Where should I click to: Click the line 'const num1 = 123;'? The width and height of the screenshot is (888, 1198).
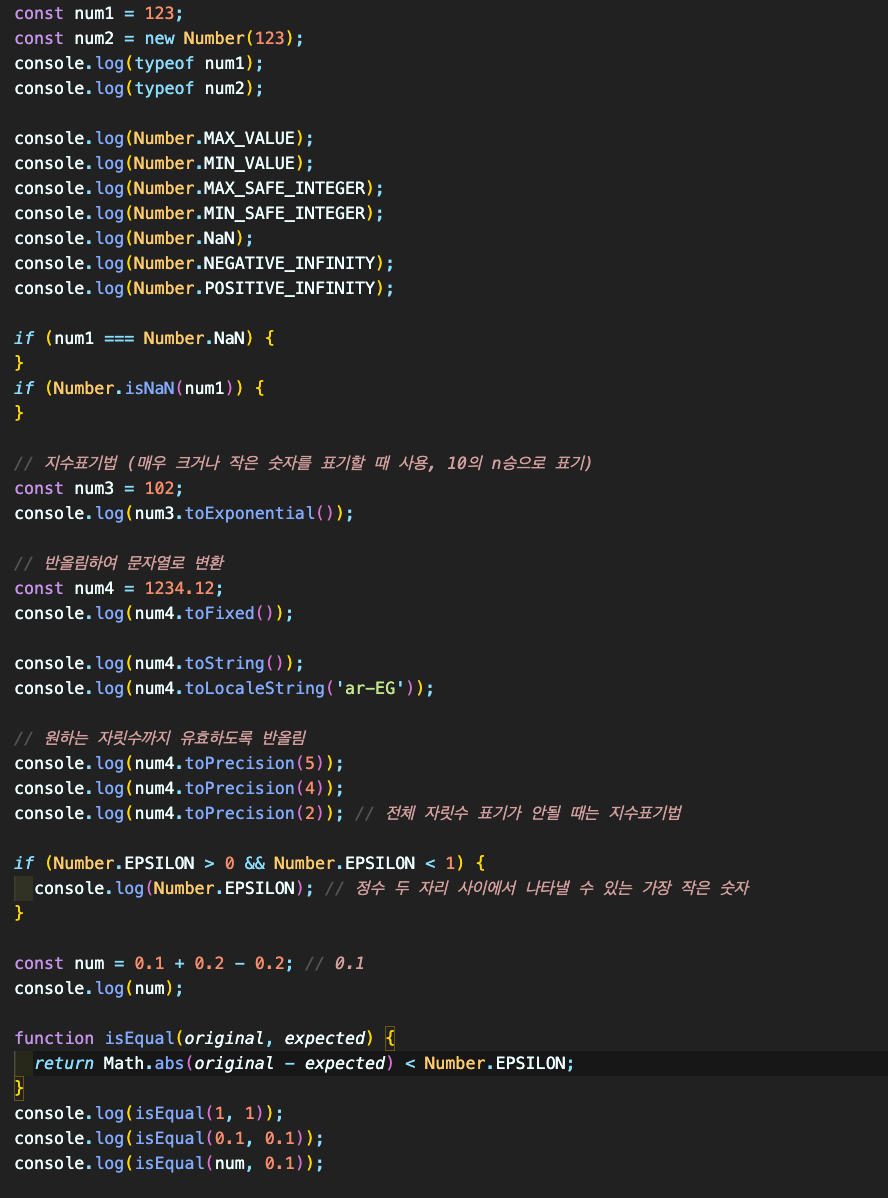coord(99,13)
